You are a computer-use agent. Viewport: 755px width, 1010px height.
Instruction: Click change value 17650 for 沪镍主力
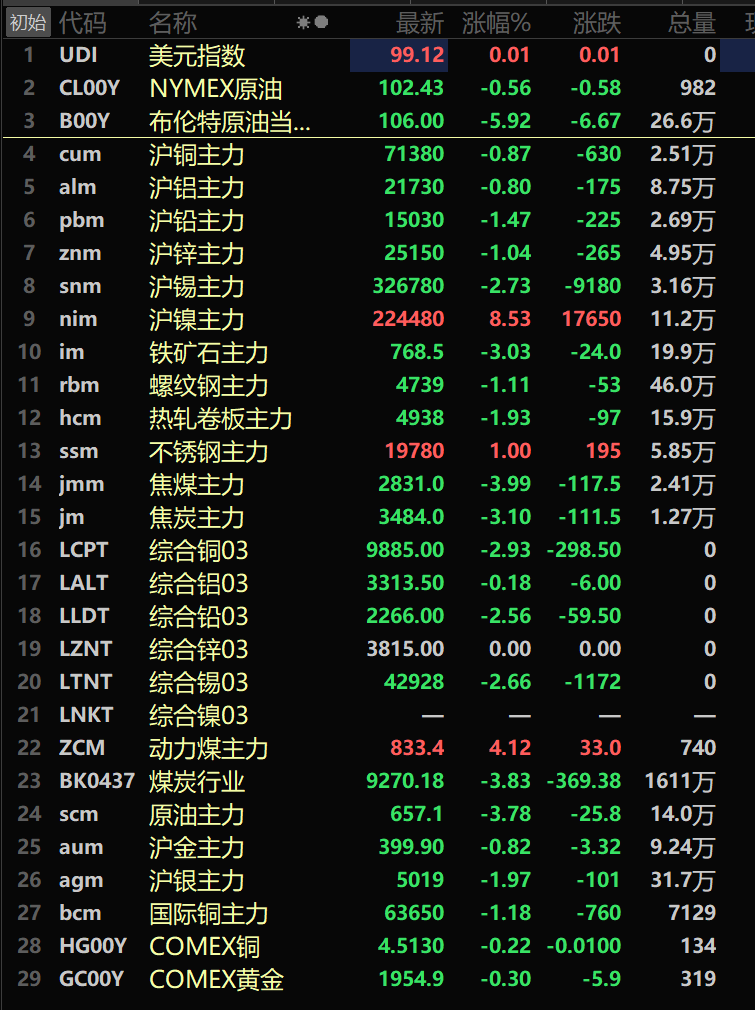click(x=591, y=319)
